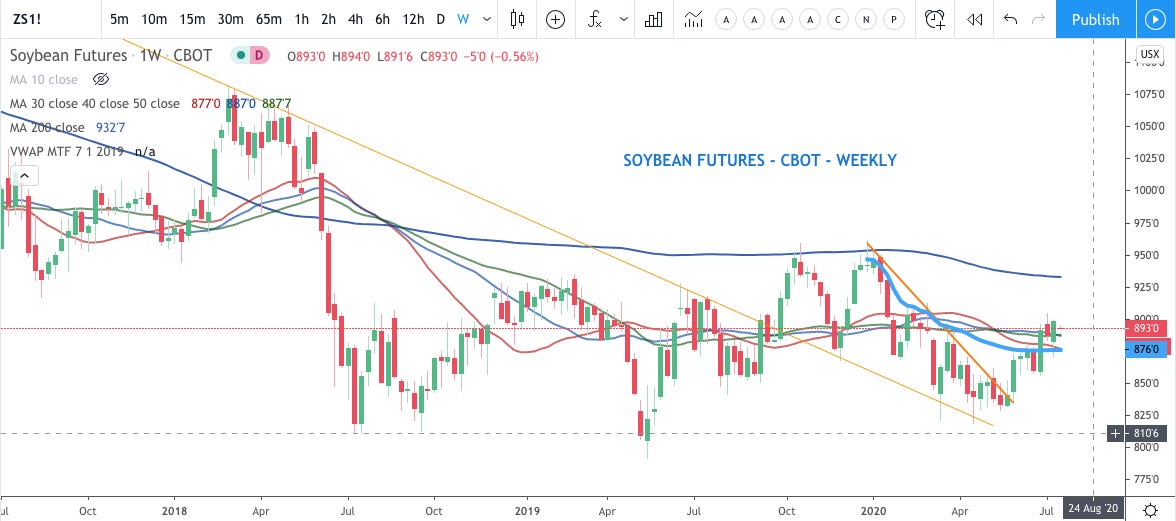Switch to the 10m timeframe
Image resolution: width=1176 pixels, height=521 pixels.
[x=154, y=19]
